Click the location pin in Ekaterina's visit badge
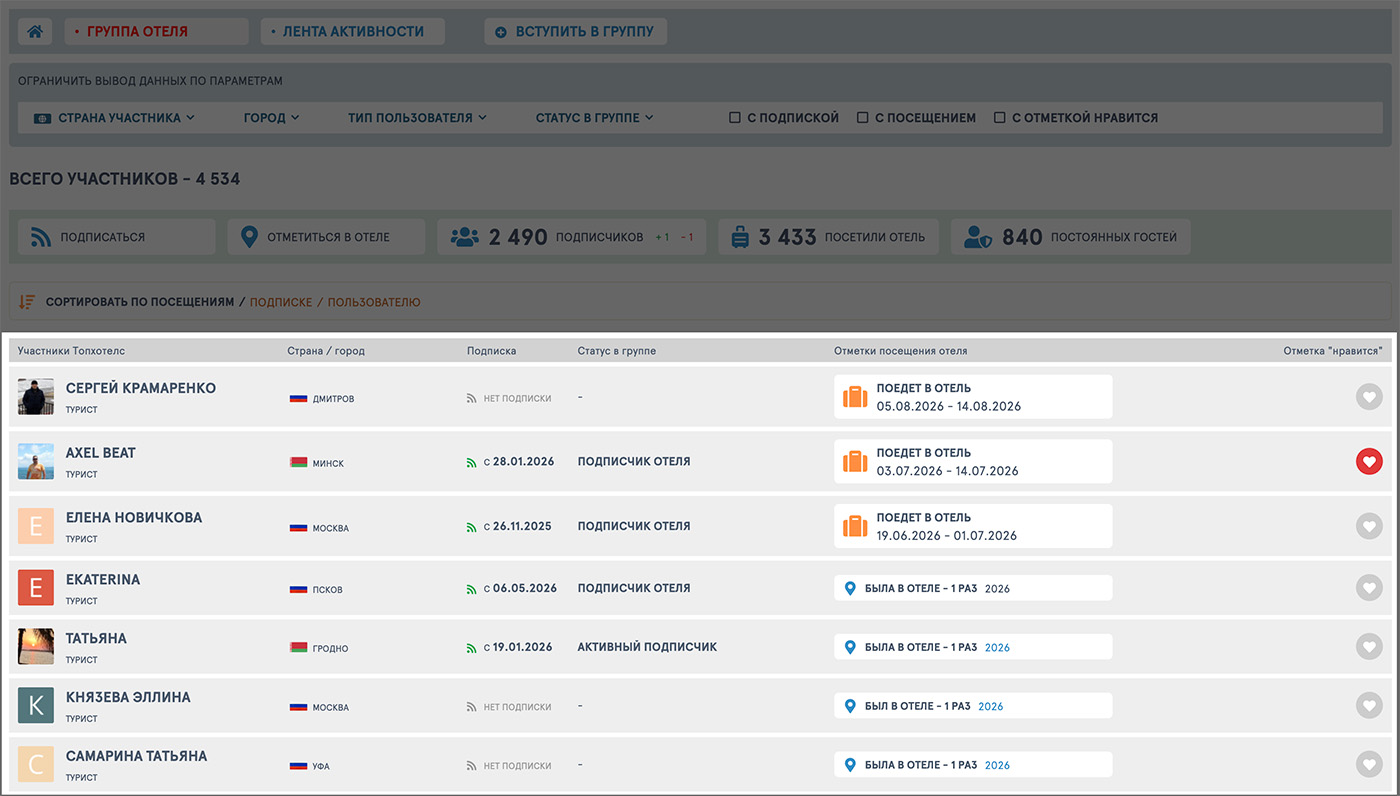Screen dimensions: 1400x796 (x=850, y=588)
